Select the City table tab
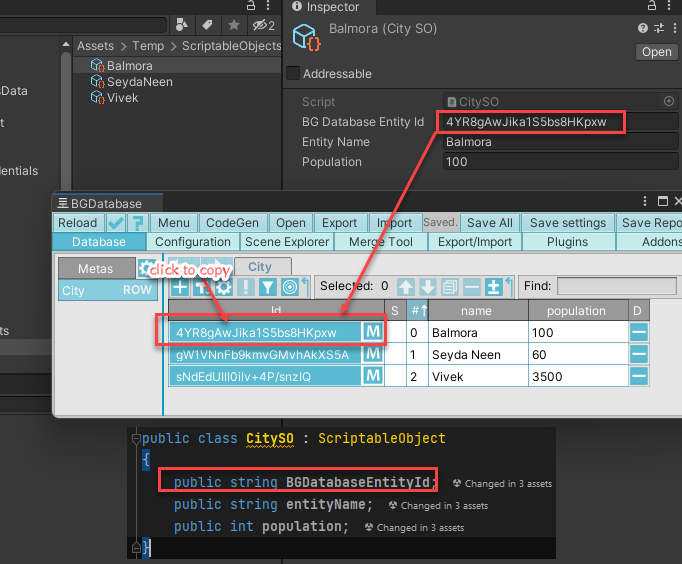 coord(263,267)
